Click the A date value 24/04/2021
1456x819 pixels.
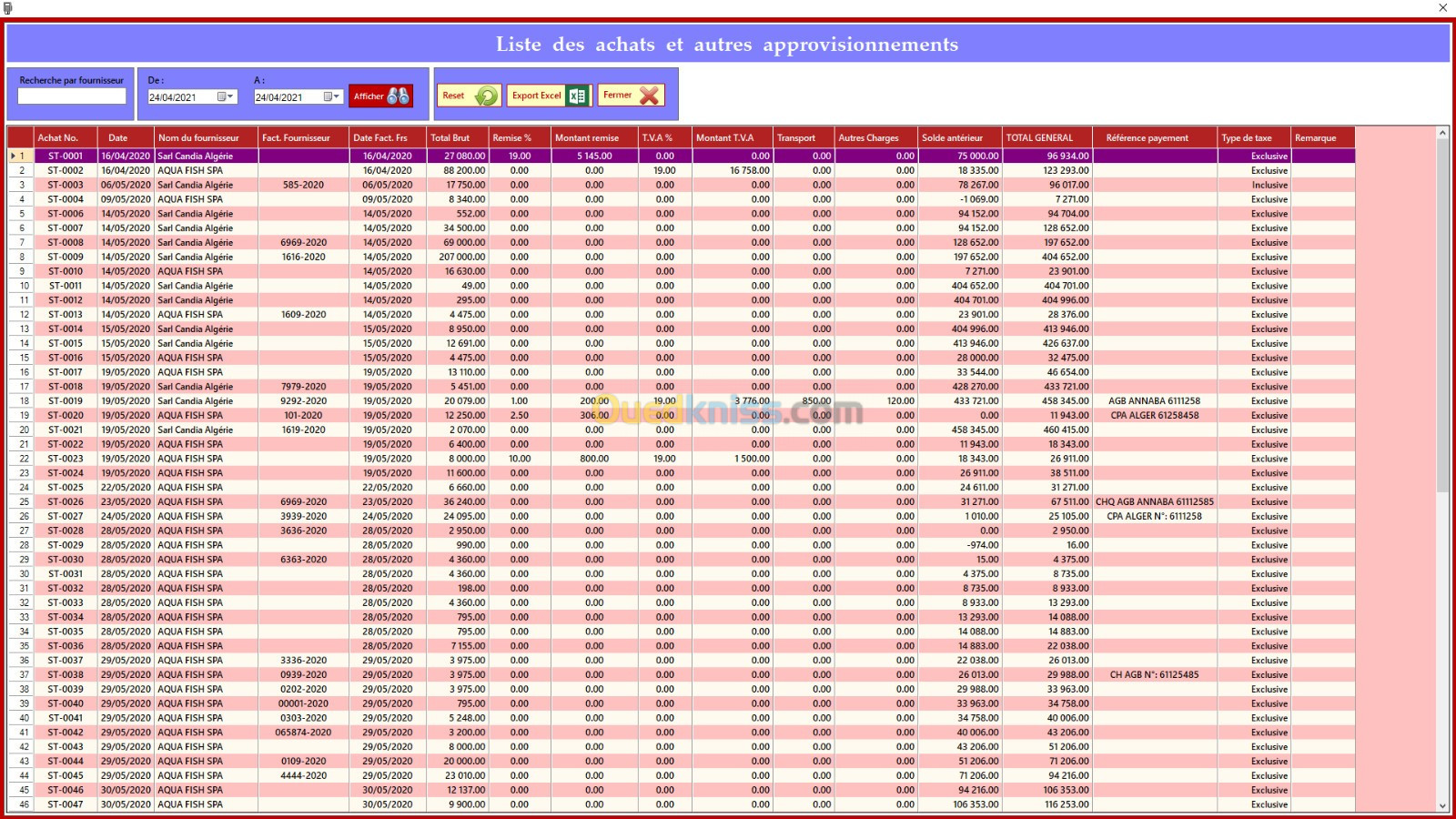(278, 97)
